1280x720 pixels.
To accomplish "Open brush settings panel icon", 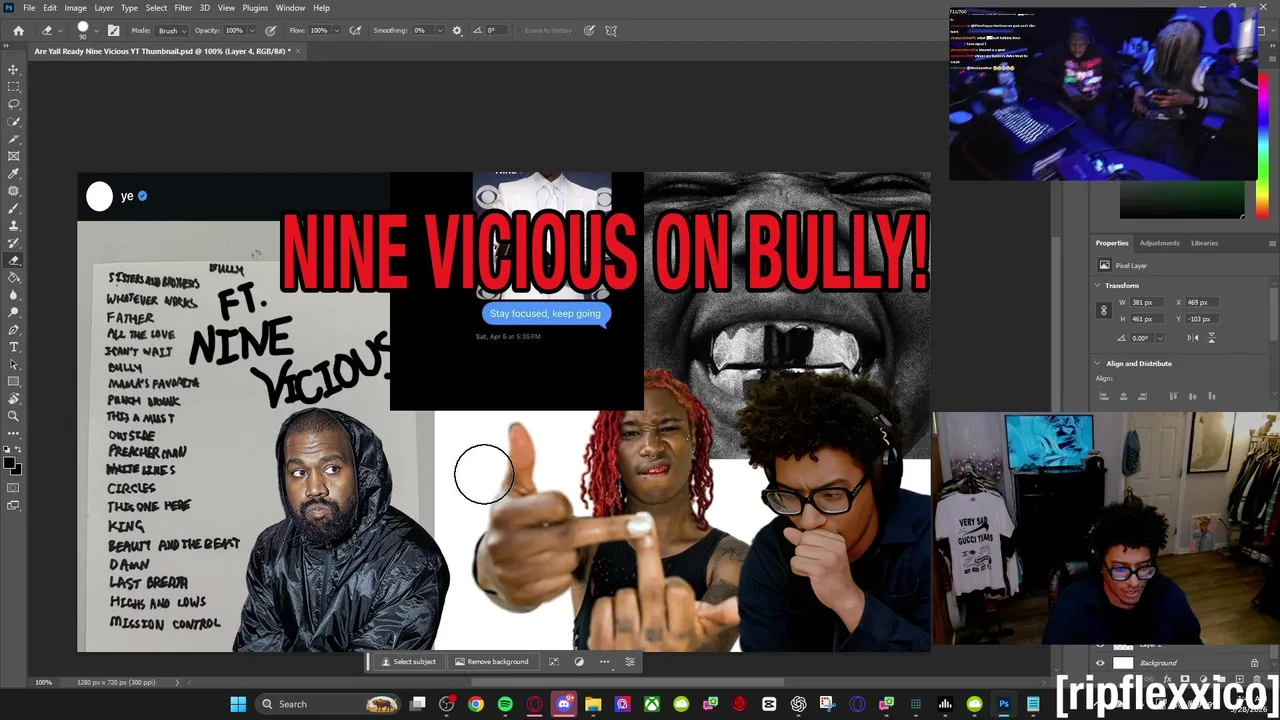I will pyautogui.click(x=113, y=30).
